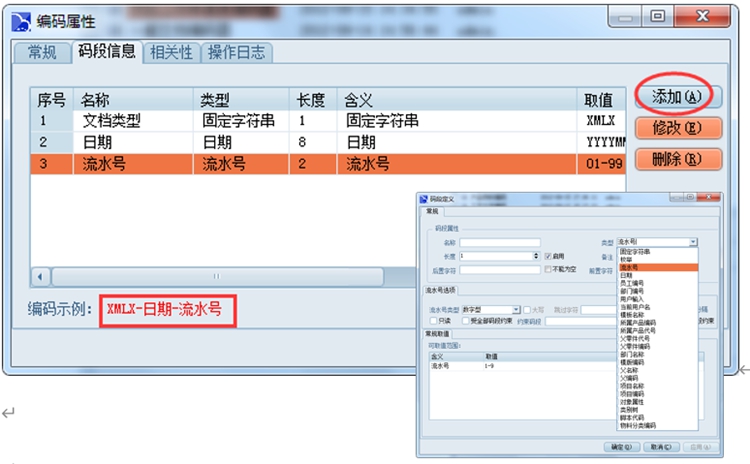Select the 文档类型 row in the table
The image size is (750, 464).
(x=112, y=120)
